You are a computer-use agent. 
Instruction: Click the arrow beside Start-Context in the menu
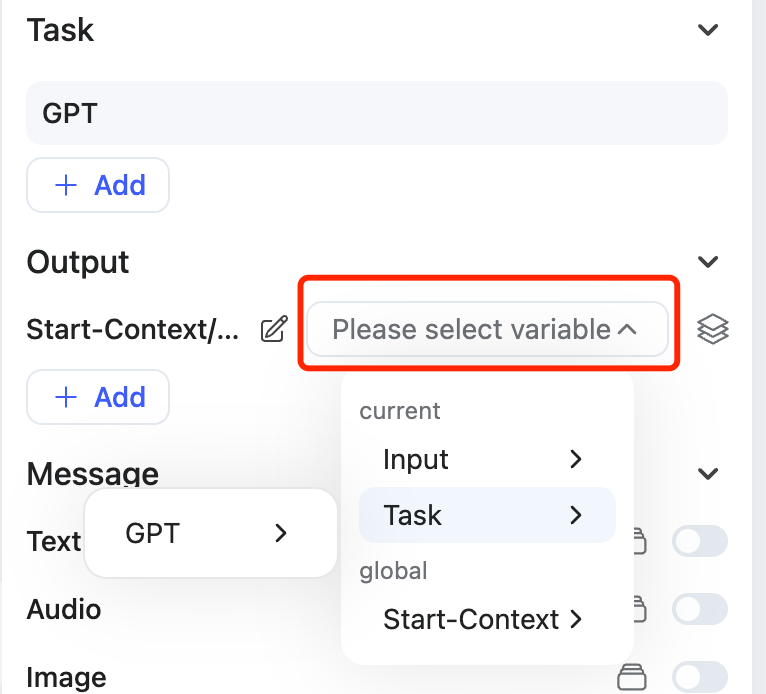[575, 619]
